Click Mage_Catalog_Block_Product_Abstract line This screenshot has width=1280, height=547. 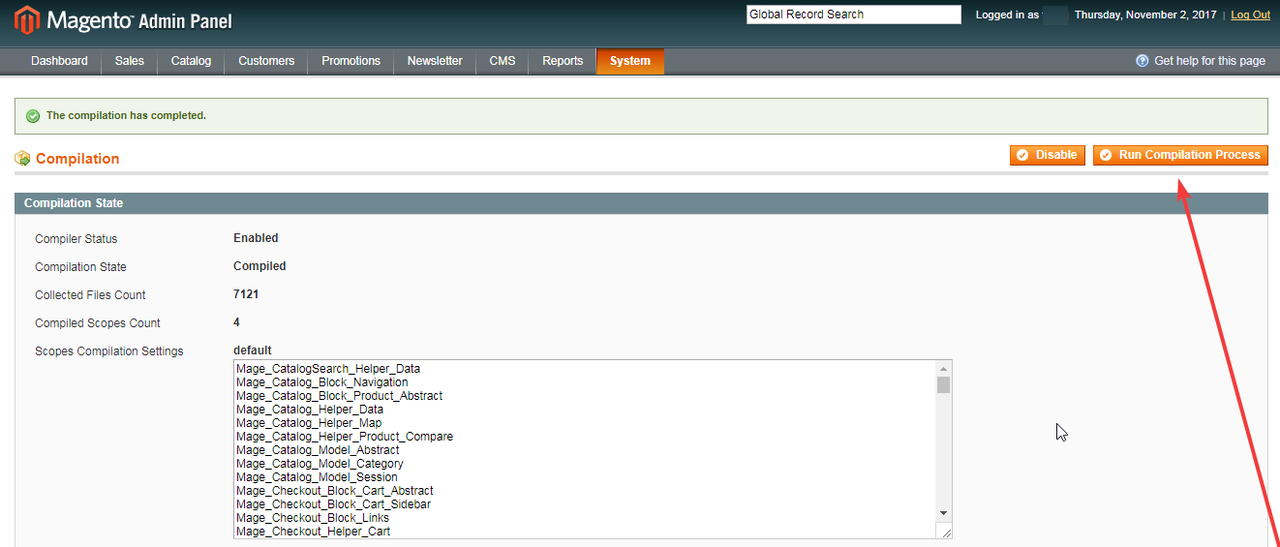click(x=339, y=396)
